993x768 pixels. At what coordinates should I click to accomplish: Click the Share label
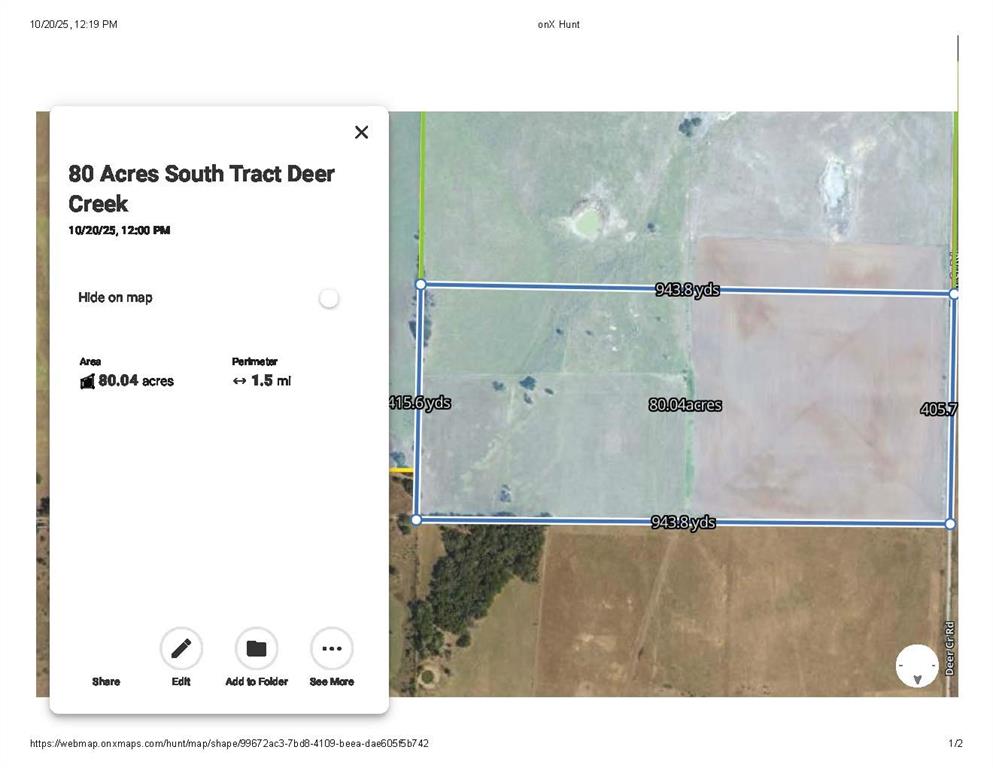coord(106,682)
